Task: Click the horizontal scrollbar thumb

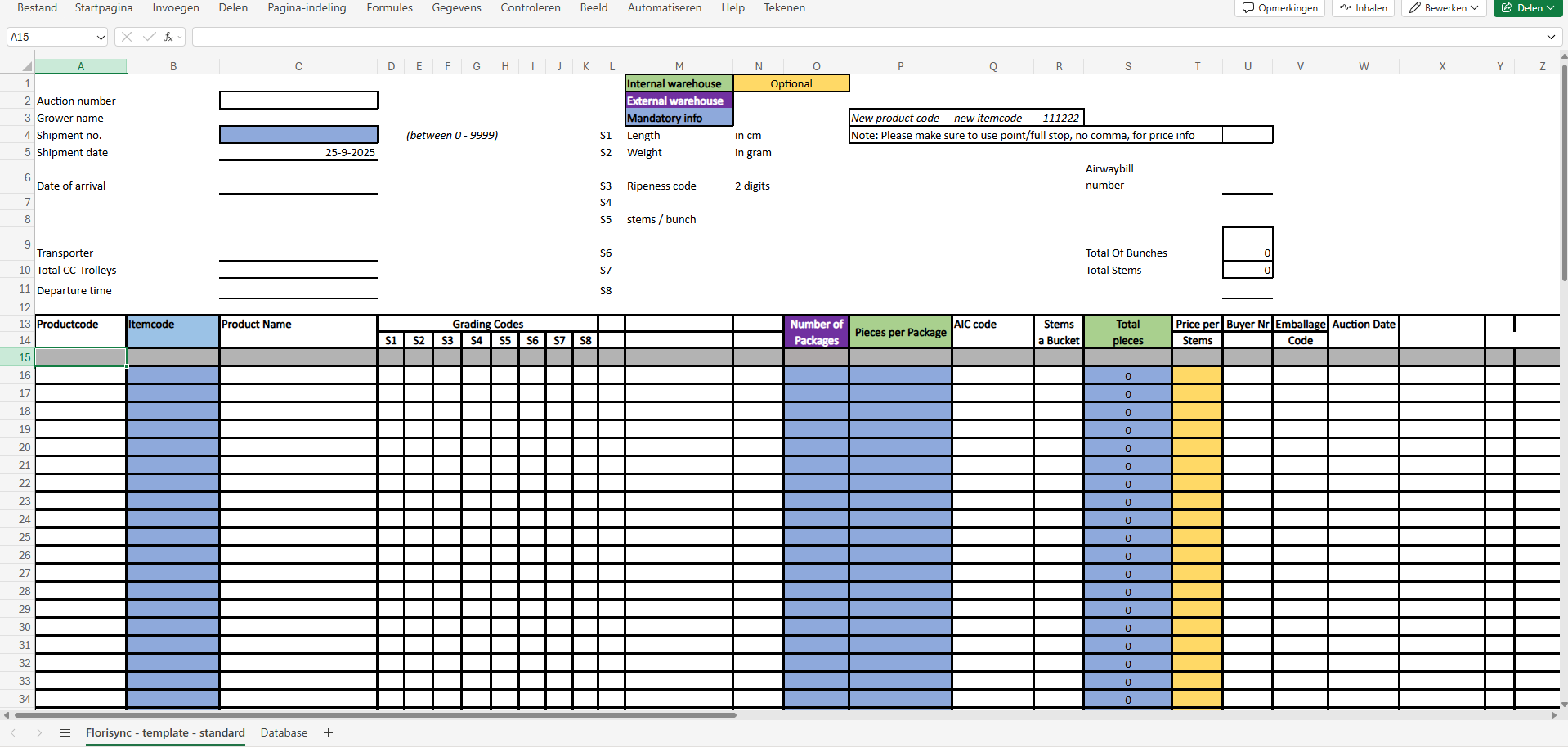Action: click(376, 715)
